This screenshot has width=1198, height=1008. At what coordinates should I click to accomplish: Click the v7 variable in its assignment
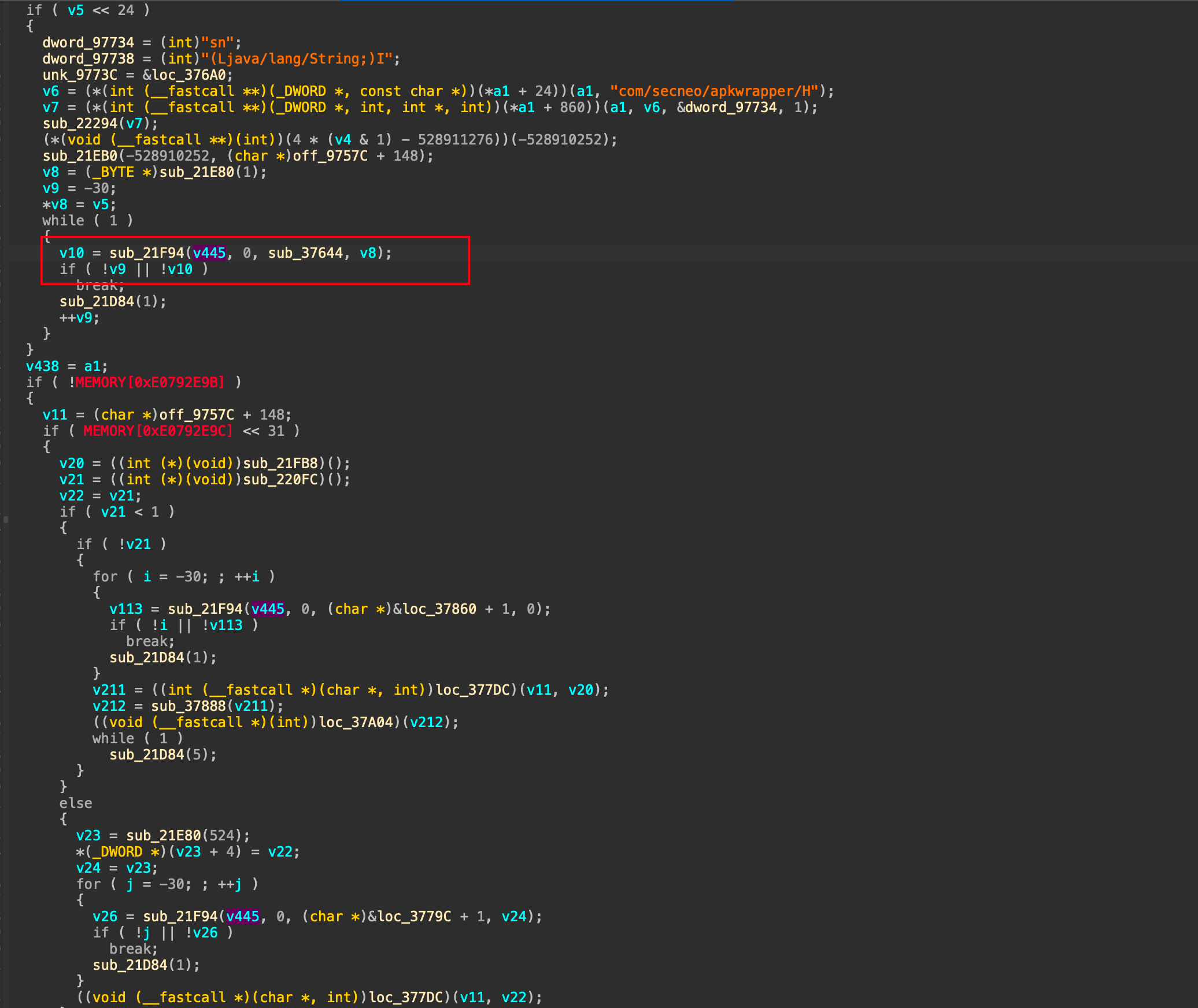click(51, 108)
